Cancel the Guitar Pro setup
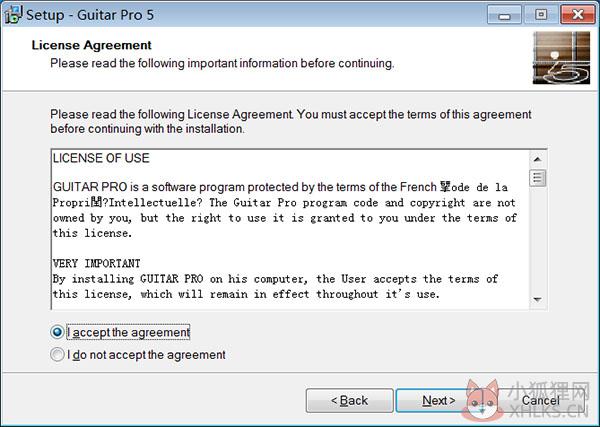 pyautogui.click(x=540, y=401)
